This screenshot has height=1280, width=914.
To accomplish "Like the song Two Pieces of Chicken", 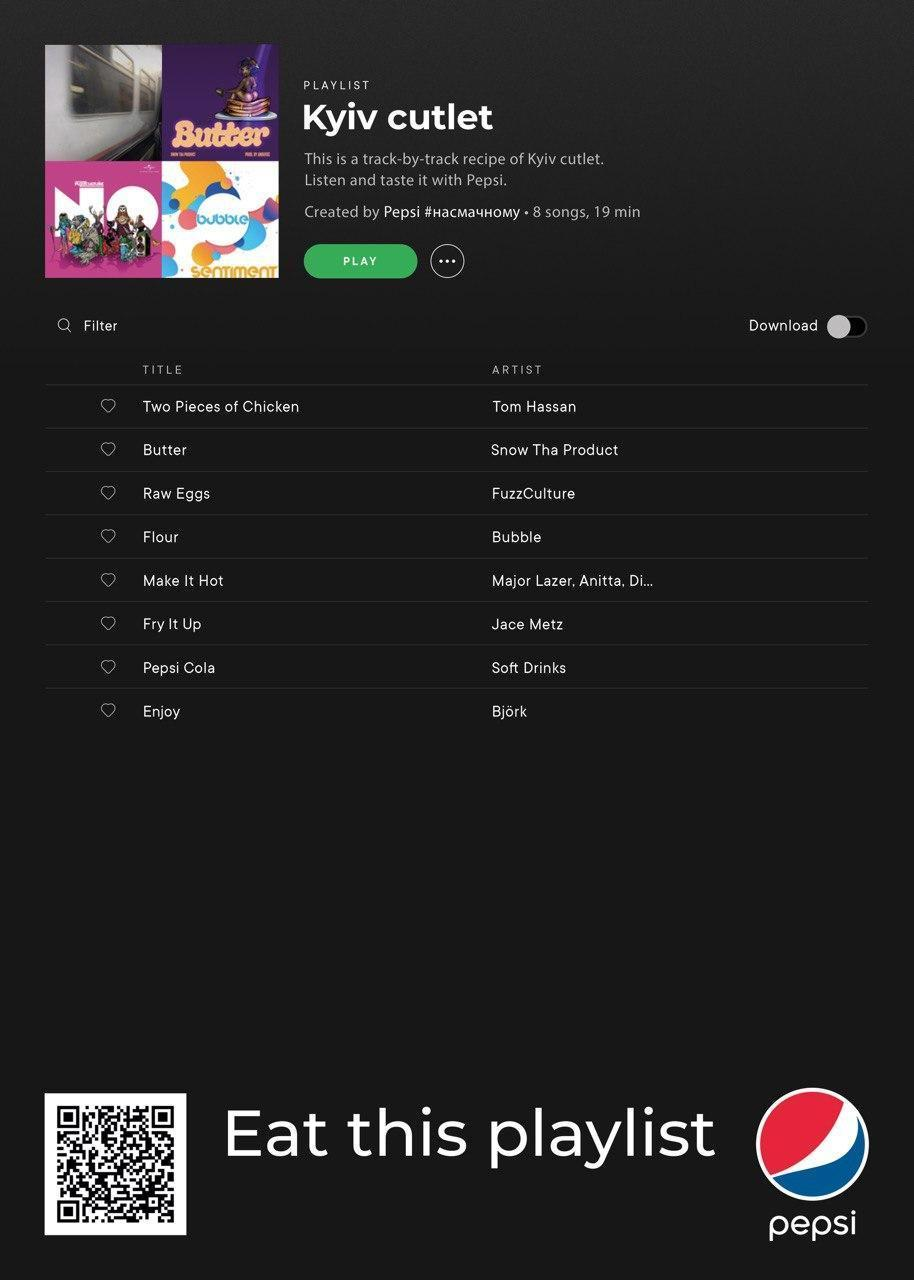I will [x=108, y=406].
